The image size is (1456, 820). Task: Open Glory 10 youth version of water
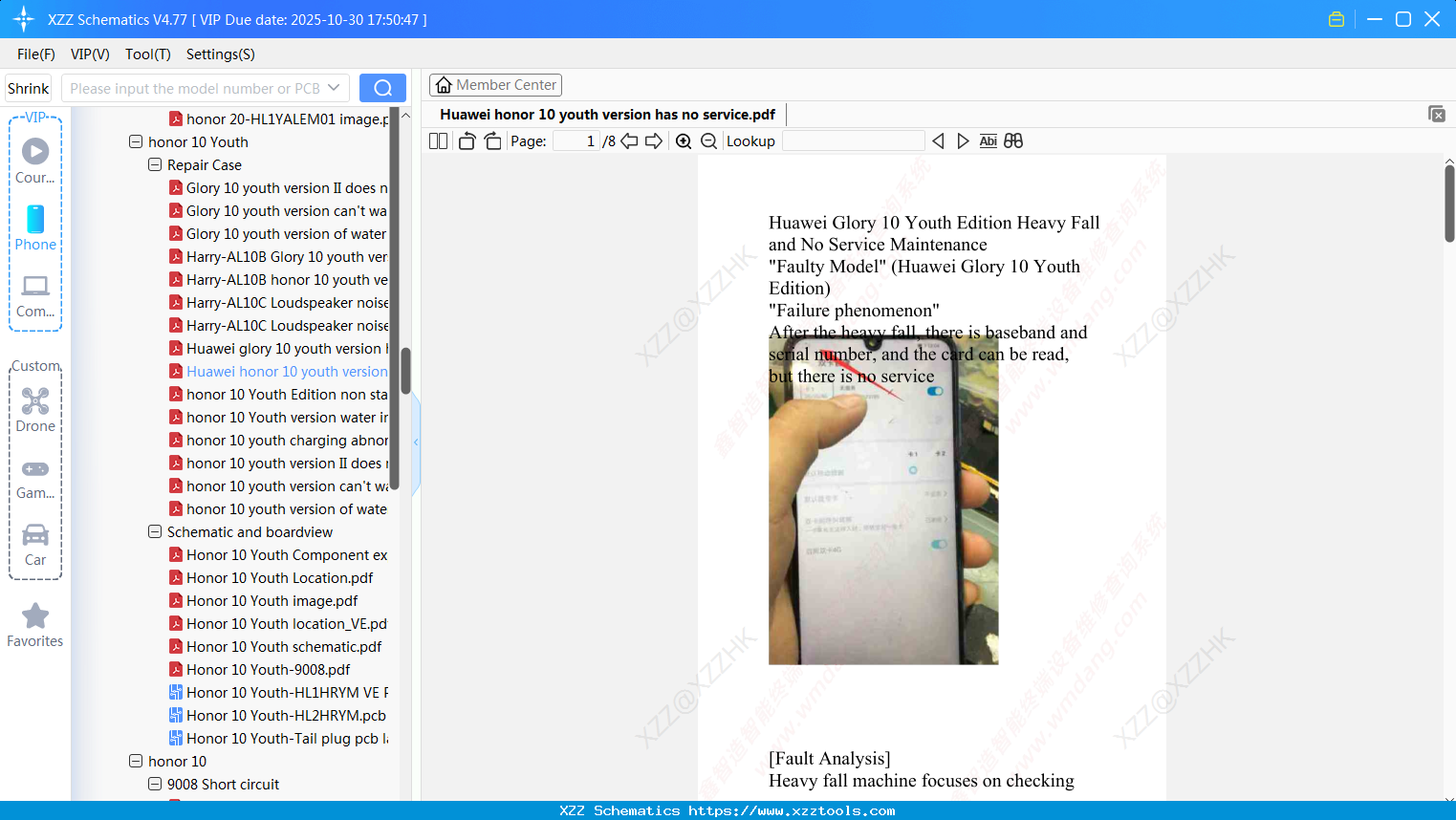277,233
